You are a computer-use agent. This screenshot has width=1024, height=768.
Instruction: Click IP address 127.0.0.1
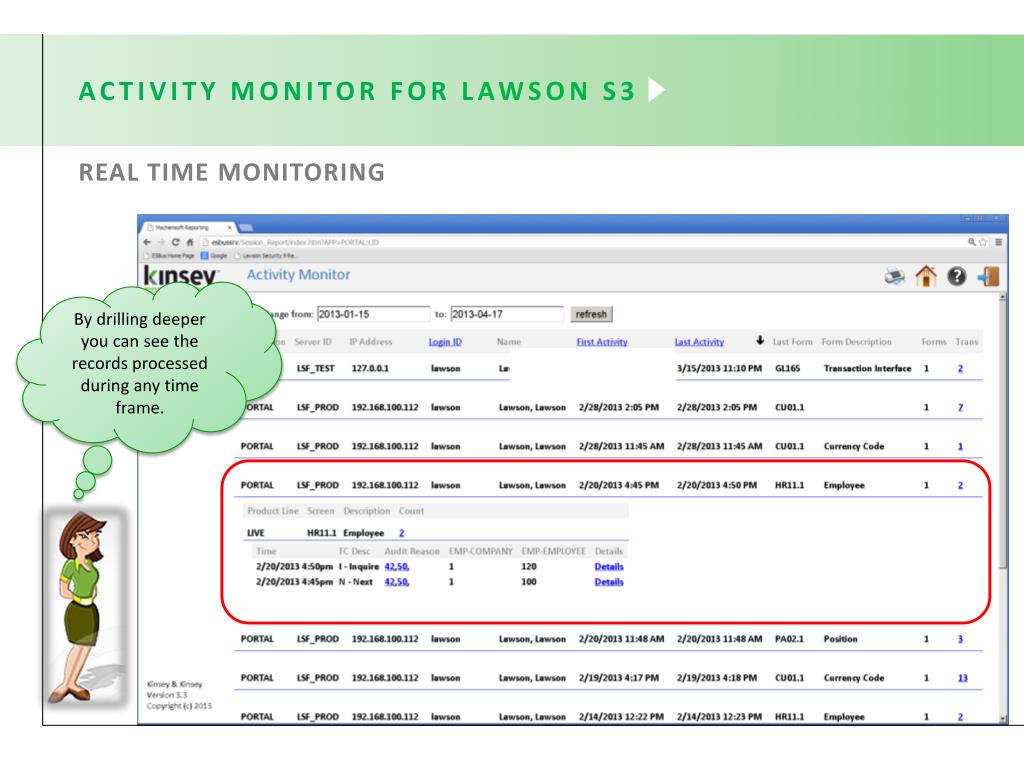tap(370, 368)
